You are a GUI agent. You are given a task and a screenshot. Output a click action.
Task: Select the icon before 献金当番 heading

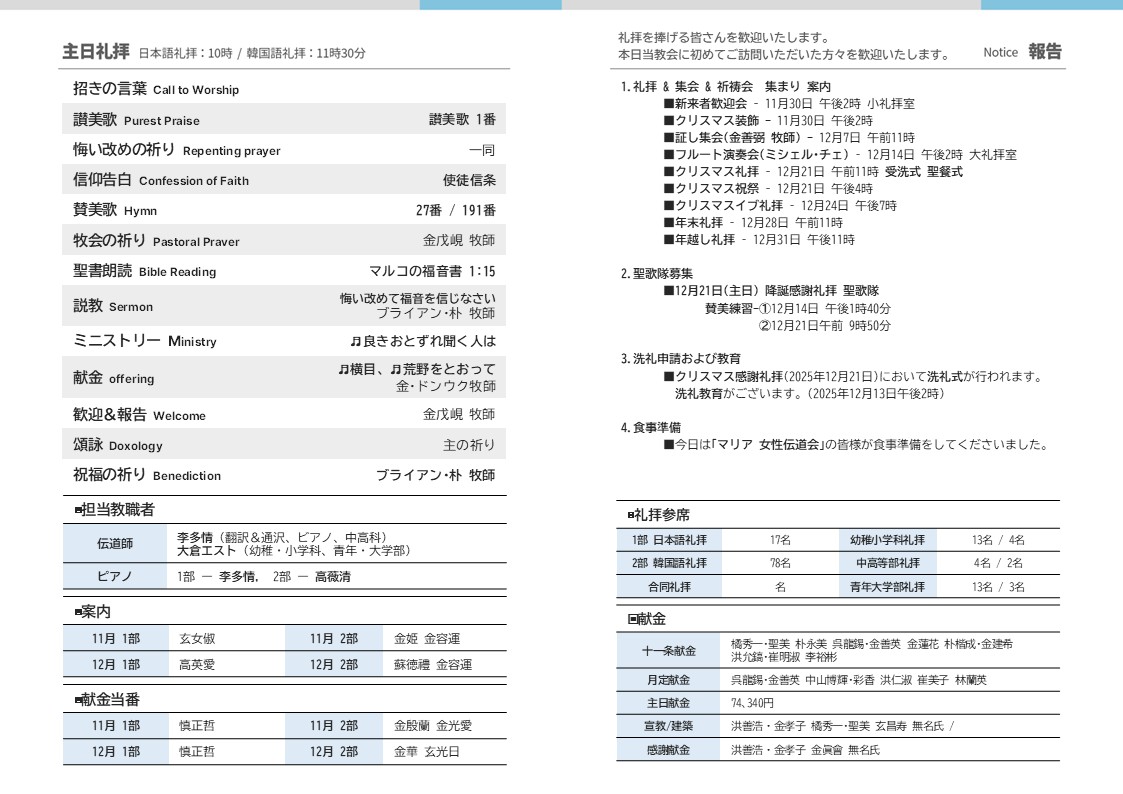[x=79, y=700]
